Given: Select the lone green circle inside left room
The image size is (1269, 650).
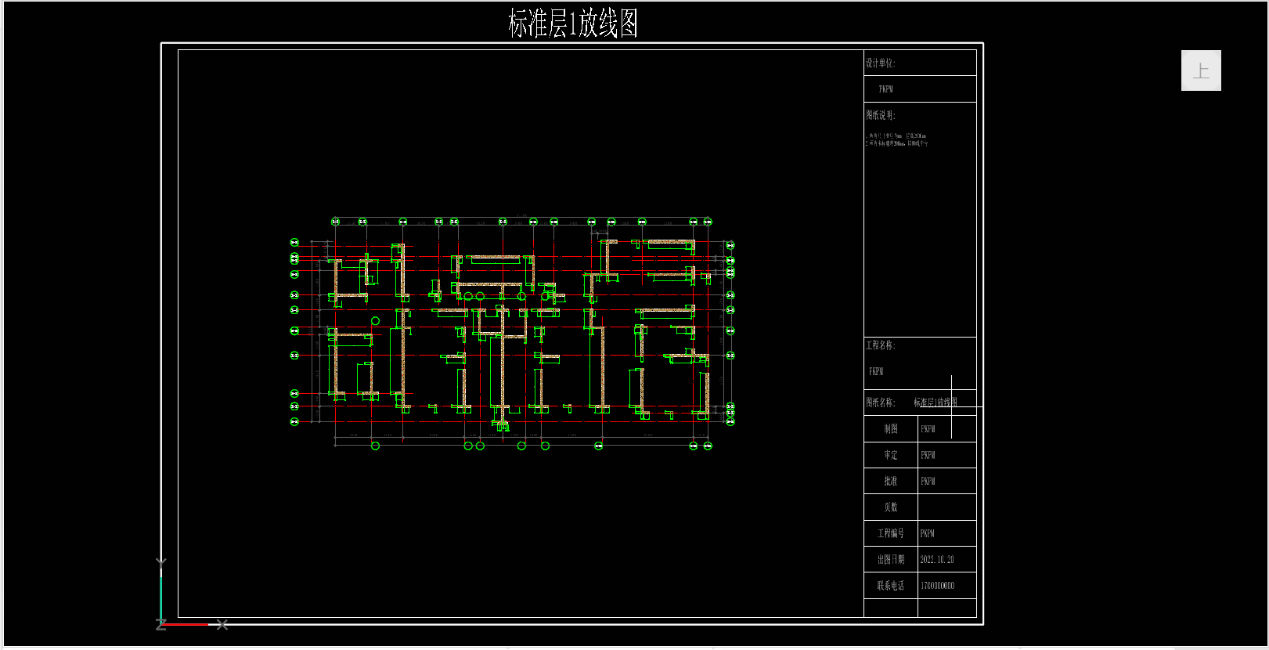Looking at the screenshot, I should [376, 321].
